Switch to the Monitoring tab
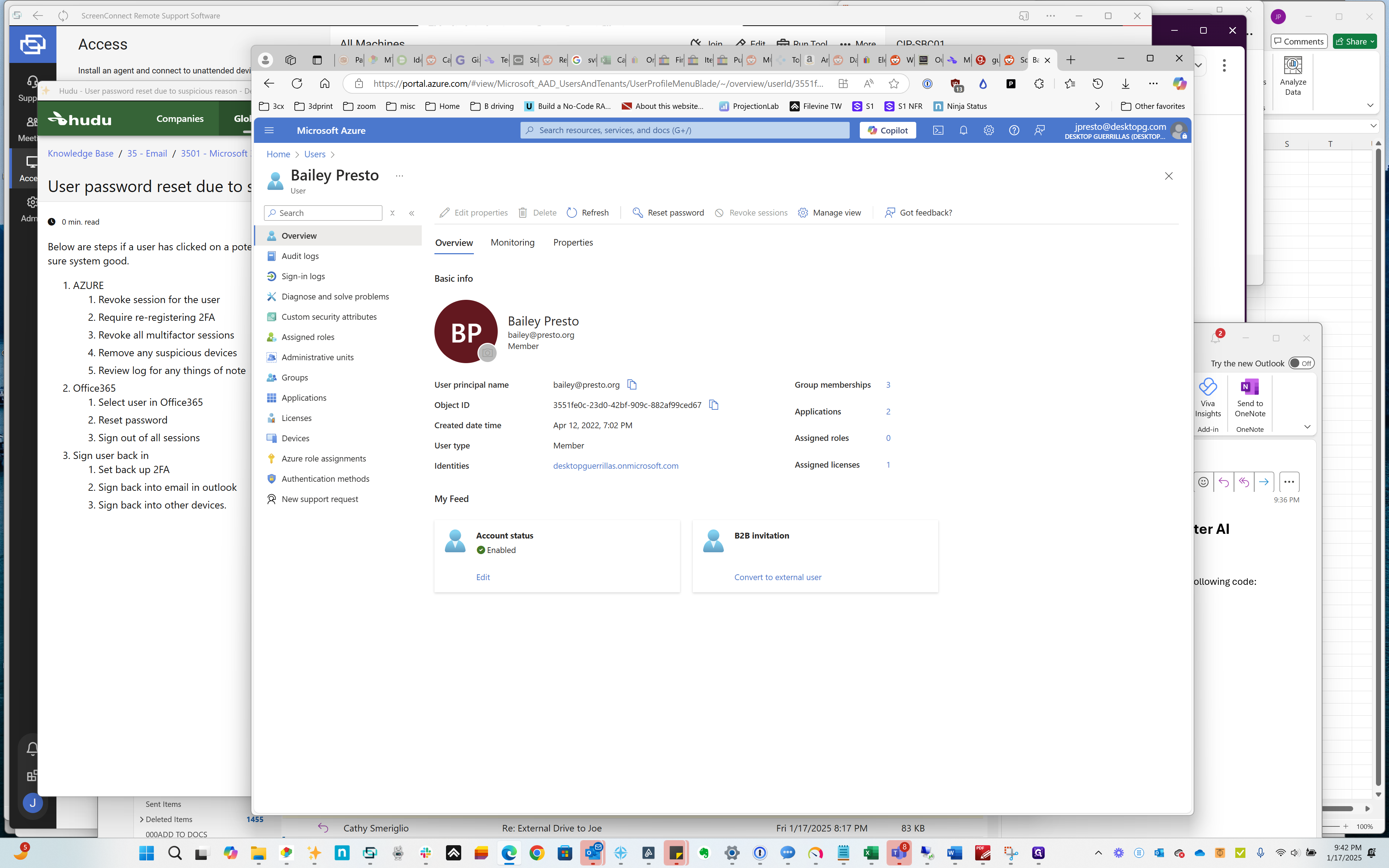 513,243
